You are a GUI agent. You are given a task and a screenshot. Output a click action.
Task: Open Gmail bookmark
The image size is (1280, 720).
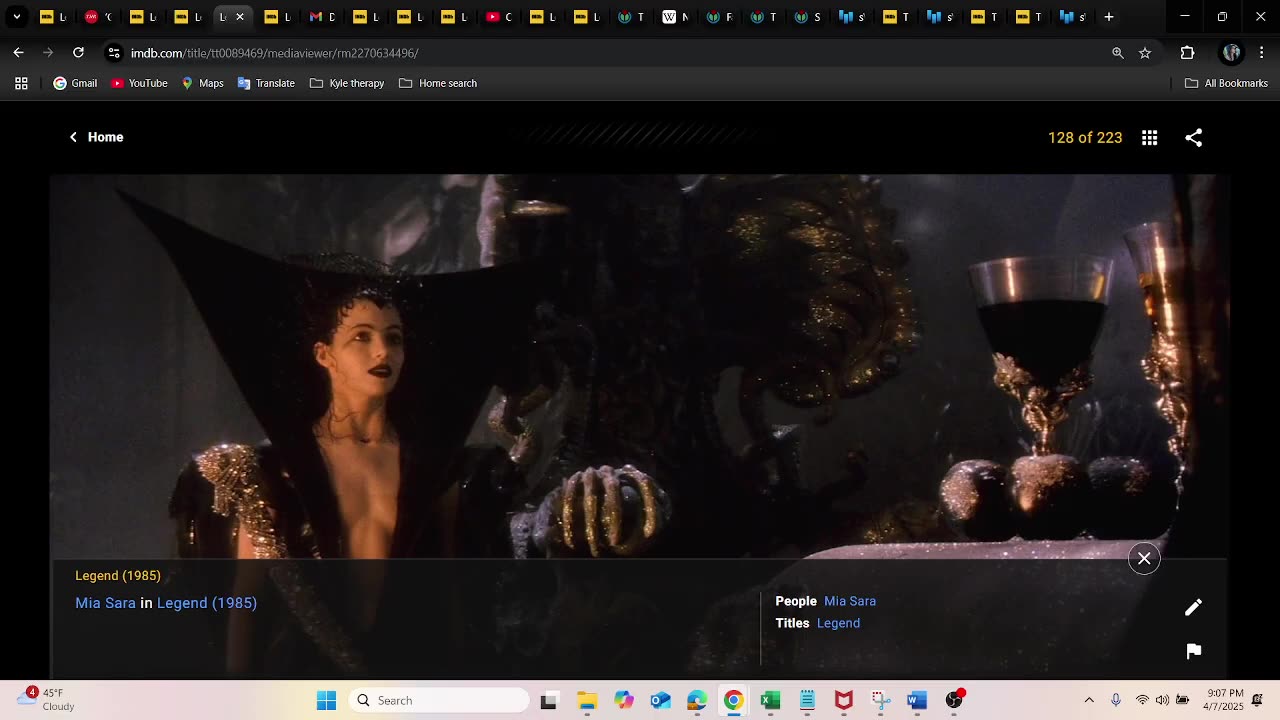pos(75,83)
